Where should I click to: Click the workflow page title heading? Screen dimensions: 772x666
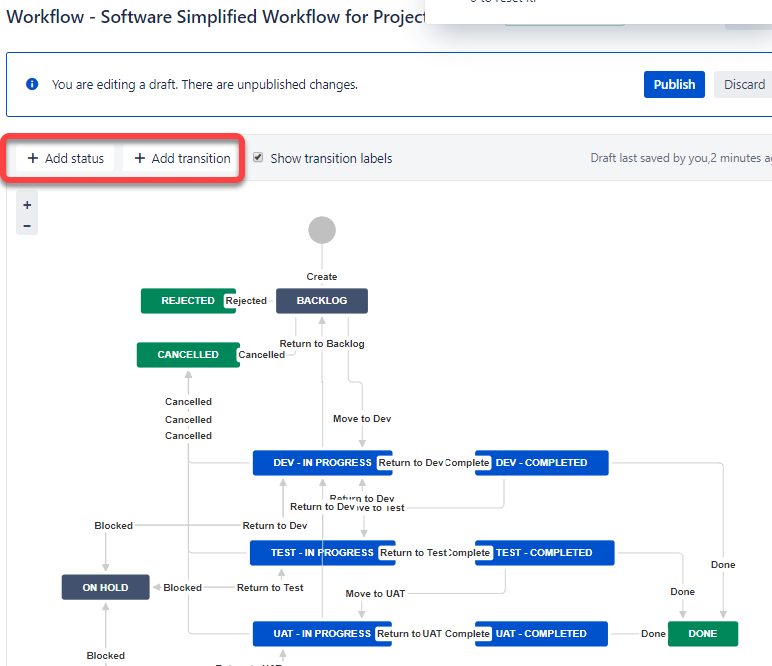[x=216, y=17]
